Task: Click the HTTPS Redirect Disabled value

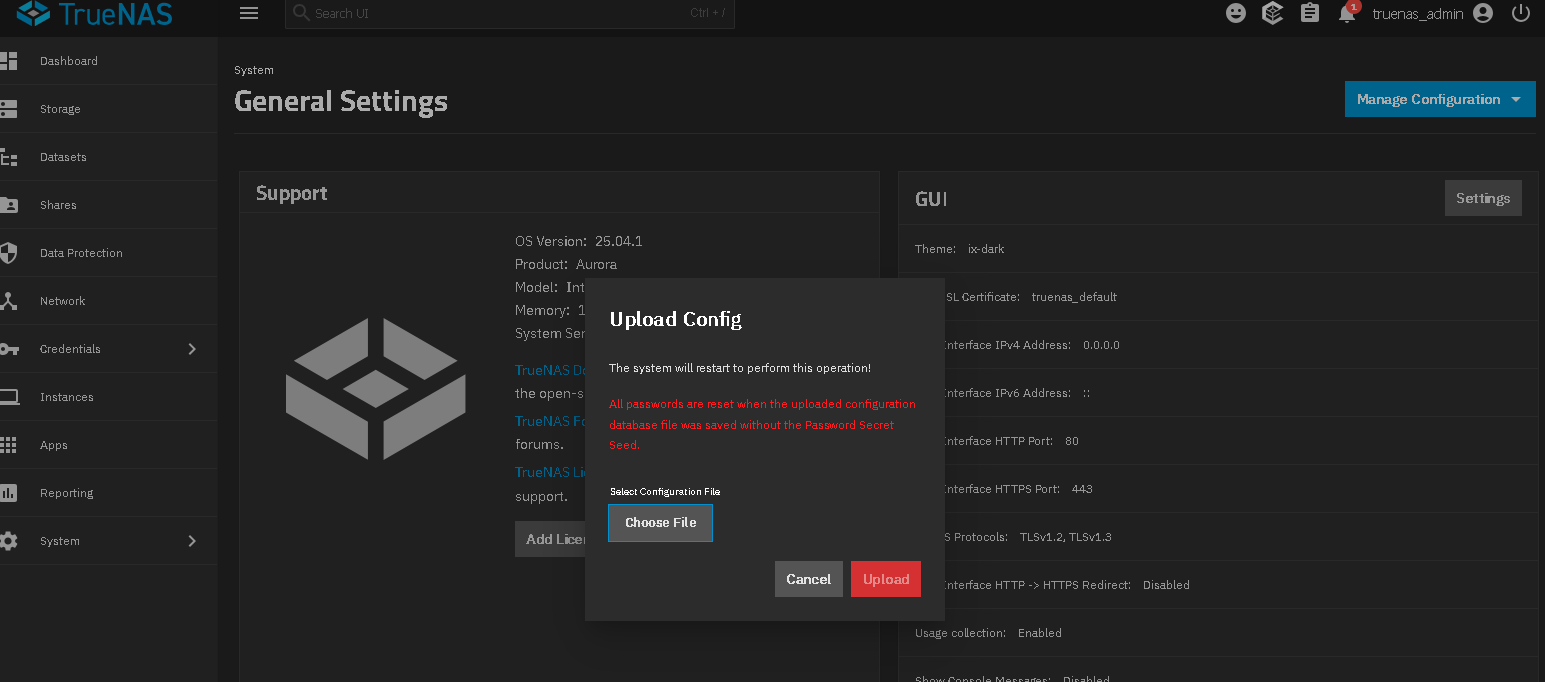Action: tap(1166, 585)
